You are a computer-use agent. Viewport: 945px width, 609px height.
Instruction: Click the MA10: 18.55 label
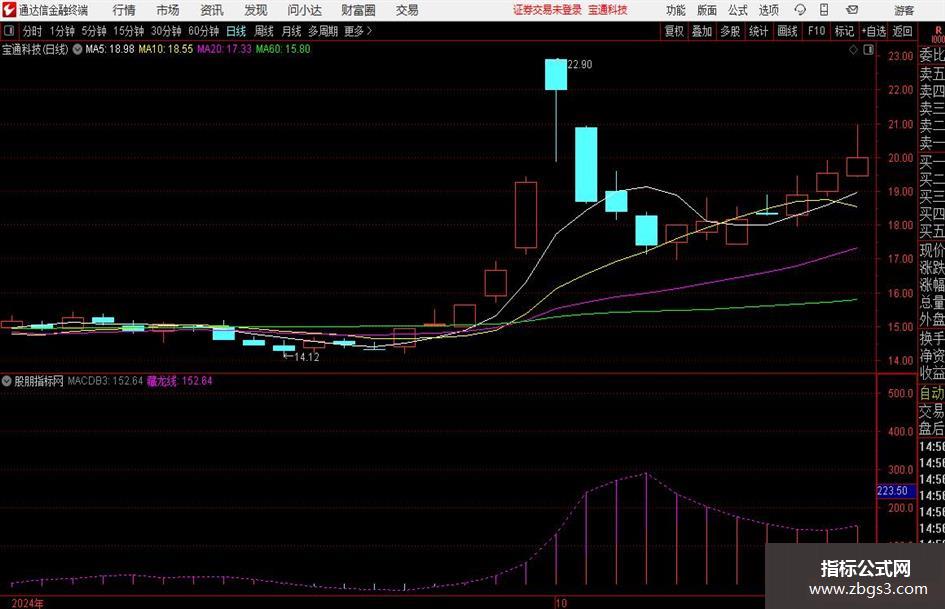point(166,49)
